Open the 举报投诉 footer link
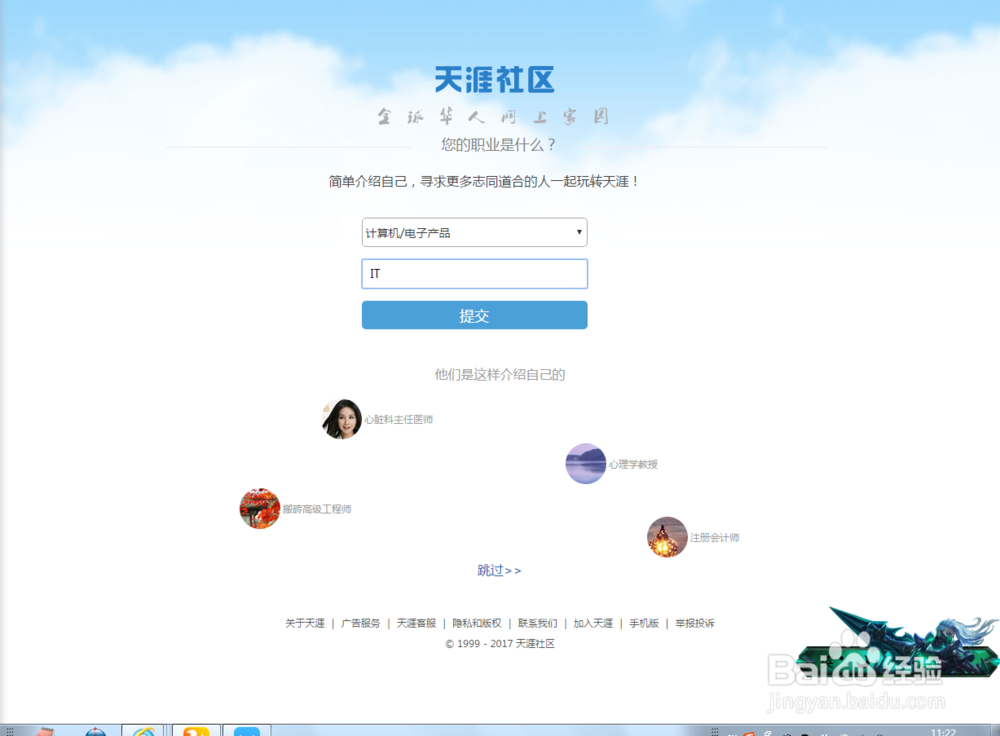This screenshot has width=1000, height=736. (x=695, y=623)
